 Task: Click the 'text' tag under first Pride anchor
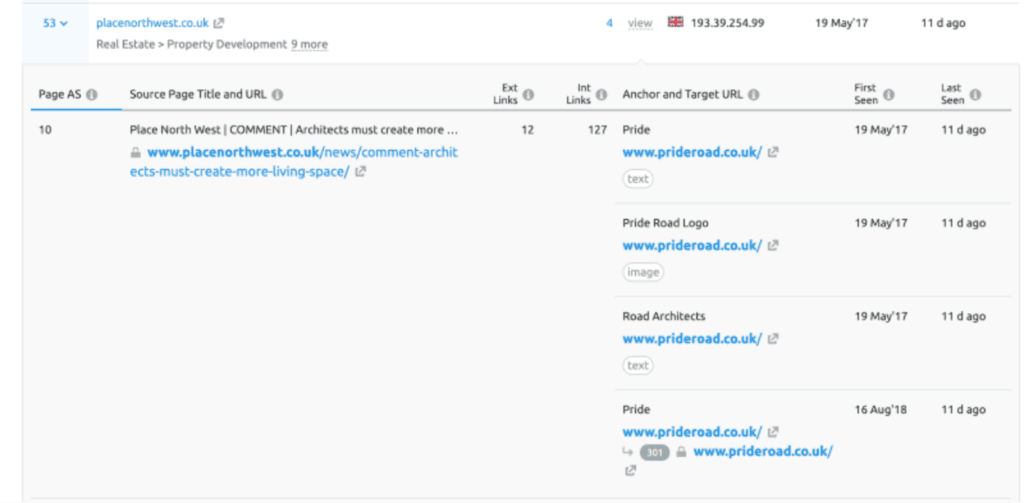click(x=638, y=179)
